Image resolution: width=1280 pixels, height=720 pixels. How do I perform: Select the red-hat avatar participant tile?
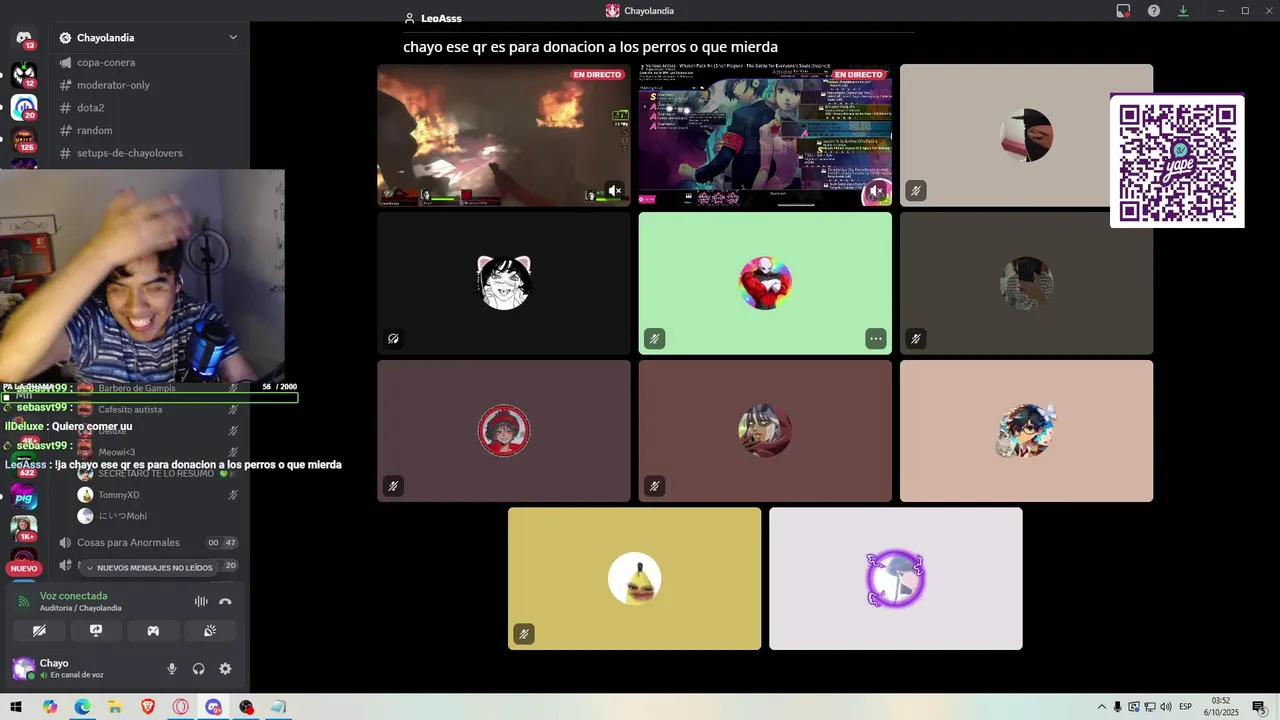504,431
